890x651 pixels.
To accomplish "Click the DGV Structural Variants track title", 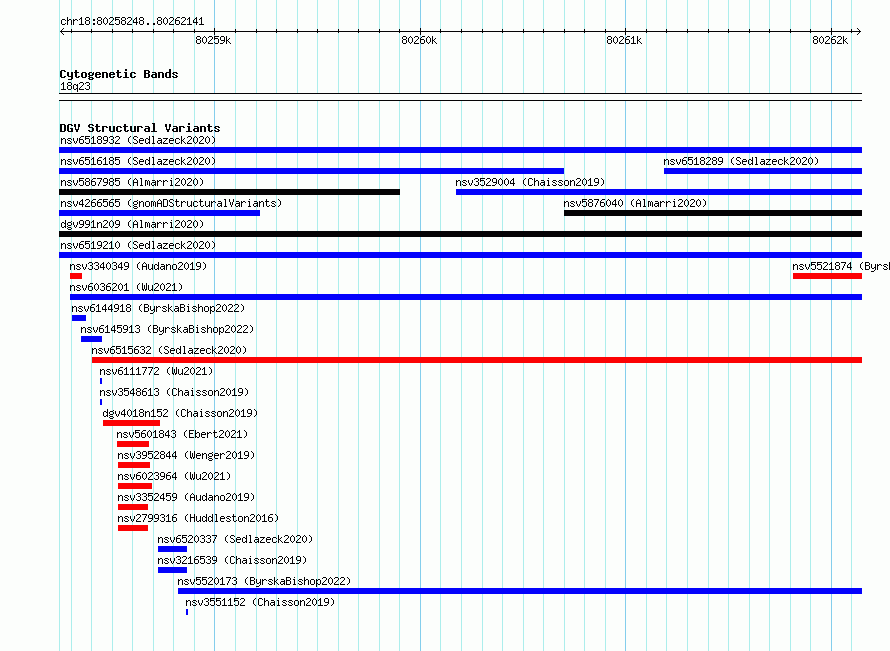I will pos(140,128).
